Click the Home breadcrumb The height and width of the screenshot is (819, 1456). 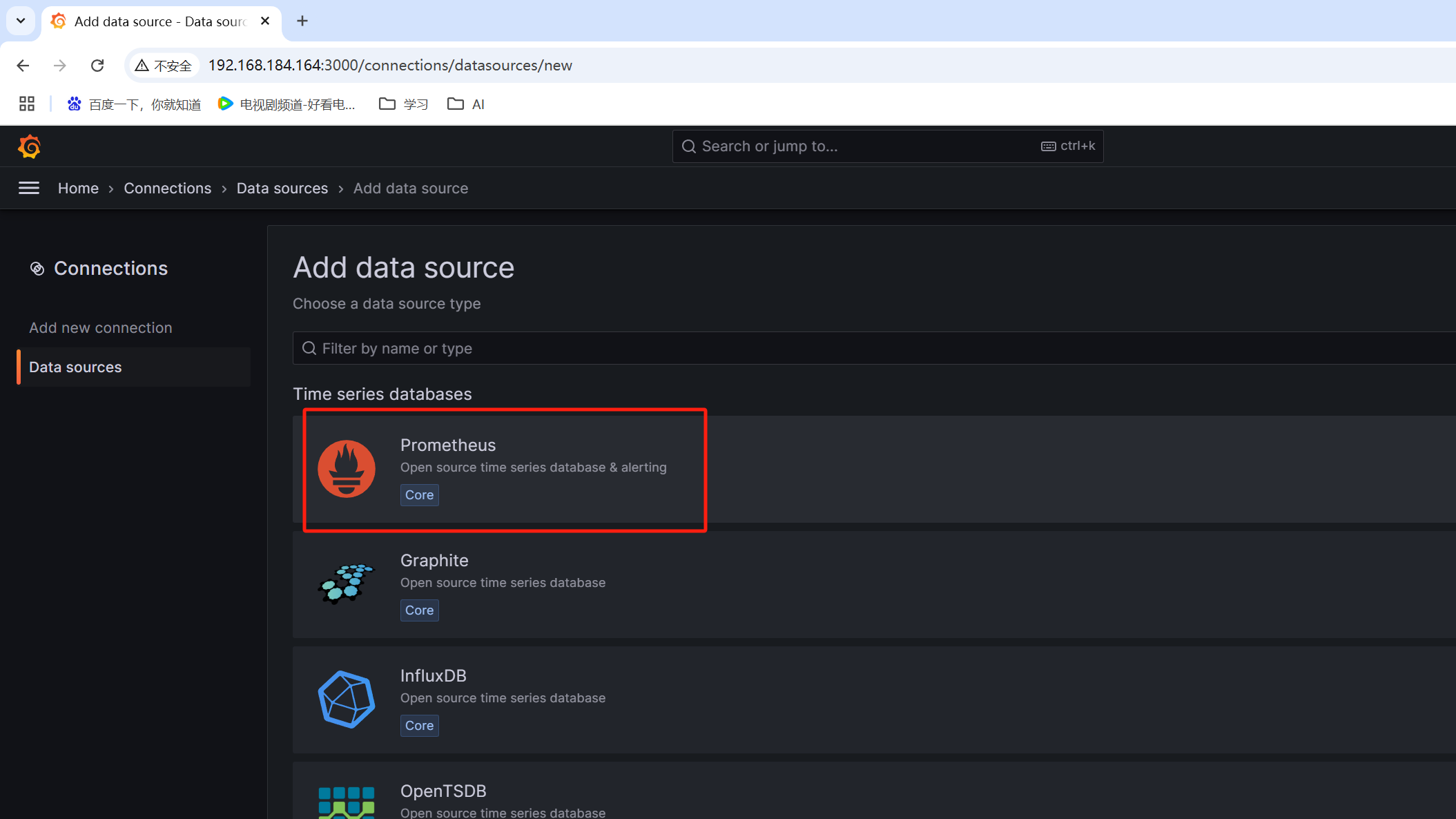coord(78,189)
